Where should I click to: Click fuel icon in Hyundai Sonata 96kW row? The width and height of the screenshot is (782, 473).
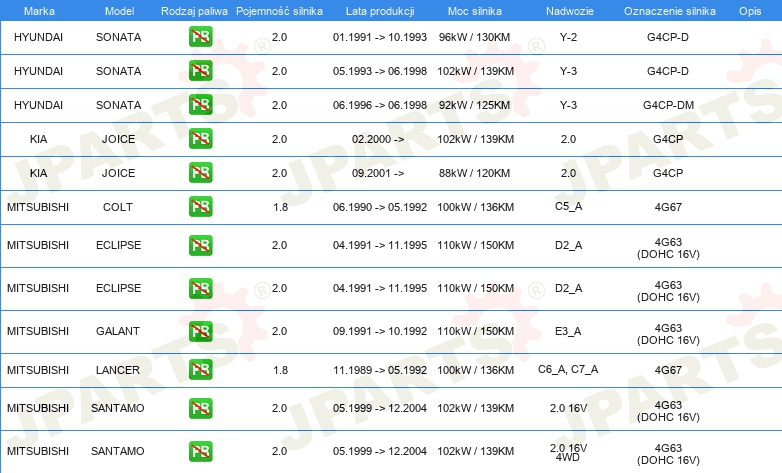tap(200, 37)
